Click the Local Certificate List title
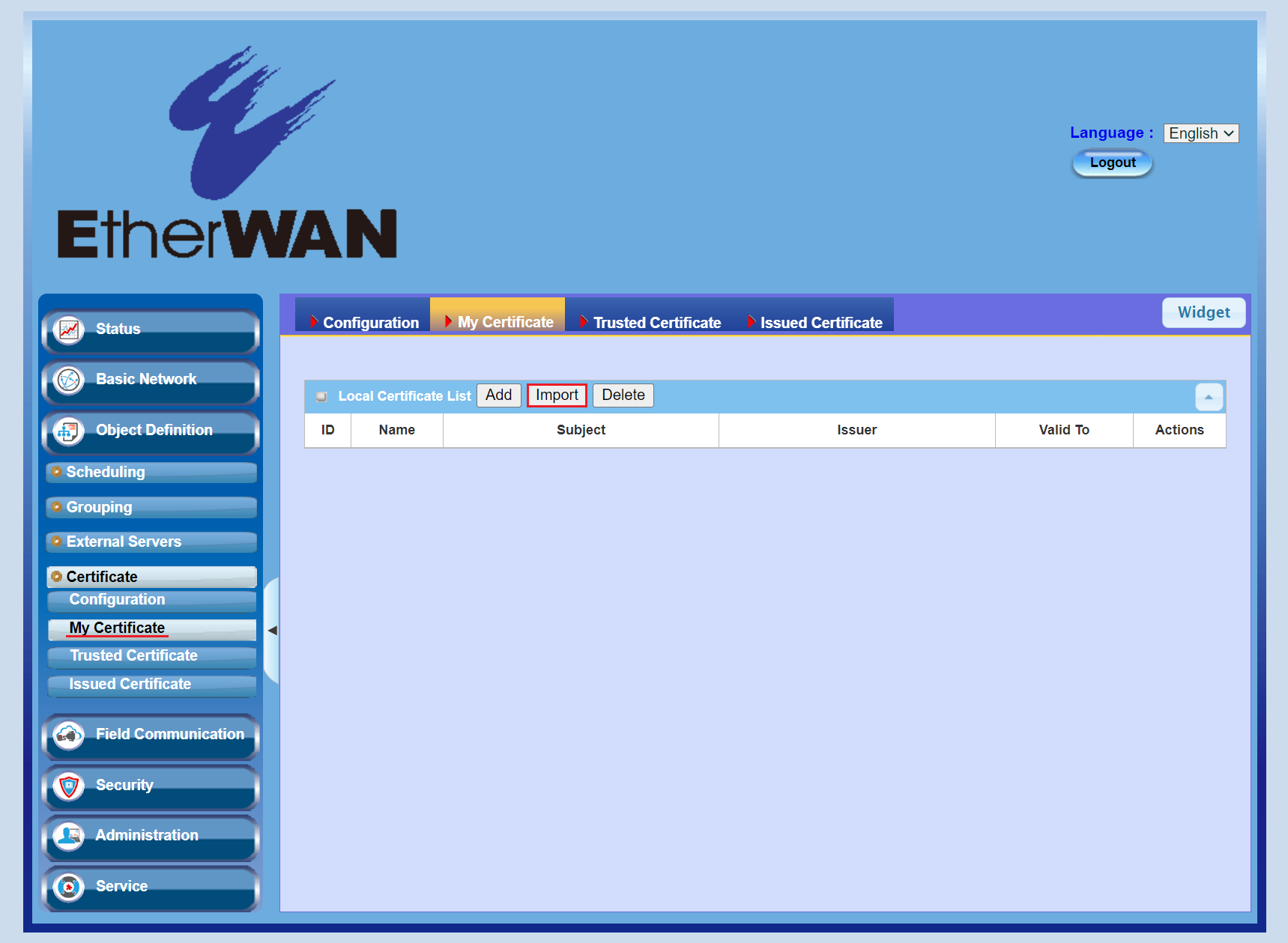The image size is (1288, 943). tap(405, 396)
